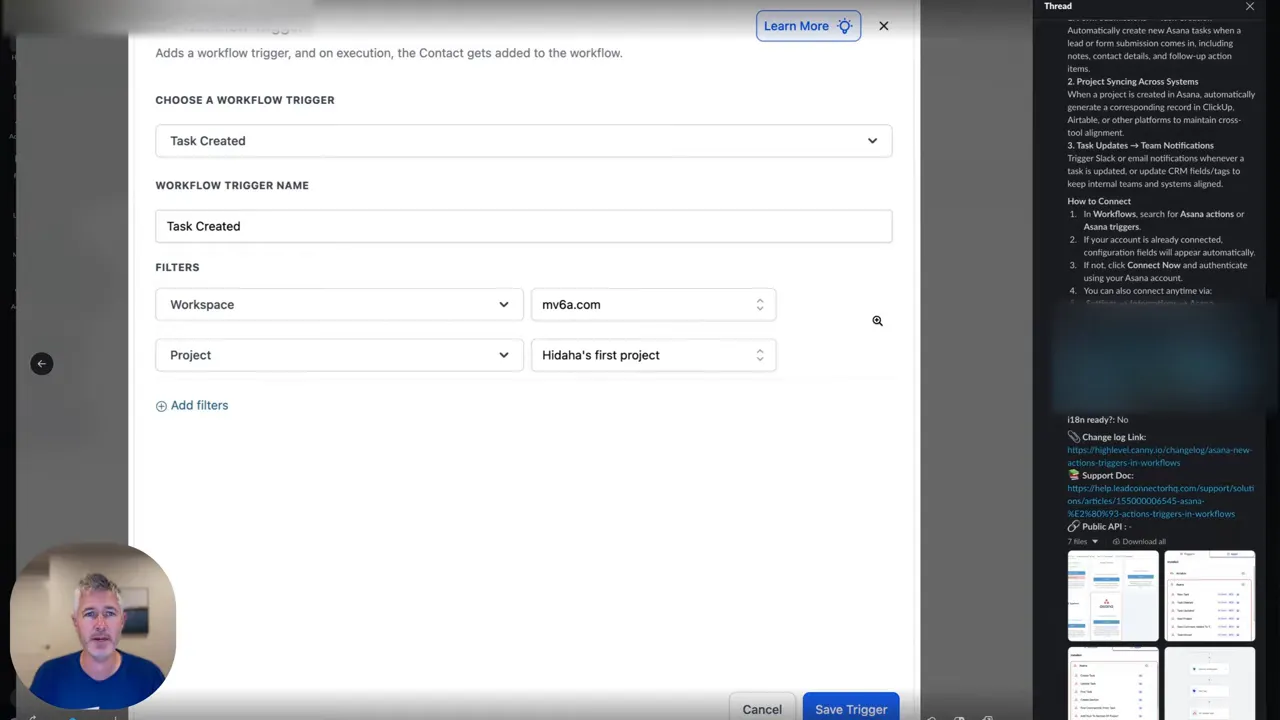Click '3. Task Updates → Team Notifications' text
Screen dimensions: 1280x720
click(x=1140, y=146)
